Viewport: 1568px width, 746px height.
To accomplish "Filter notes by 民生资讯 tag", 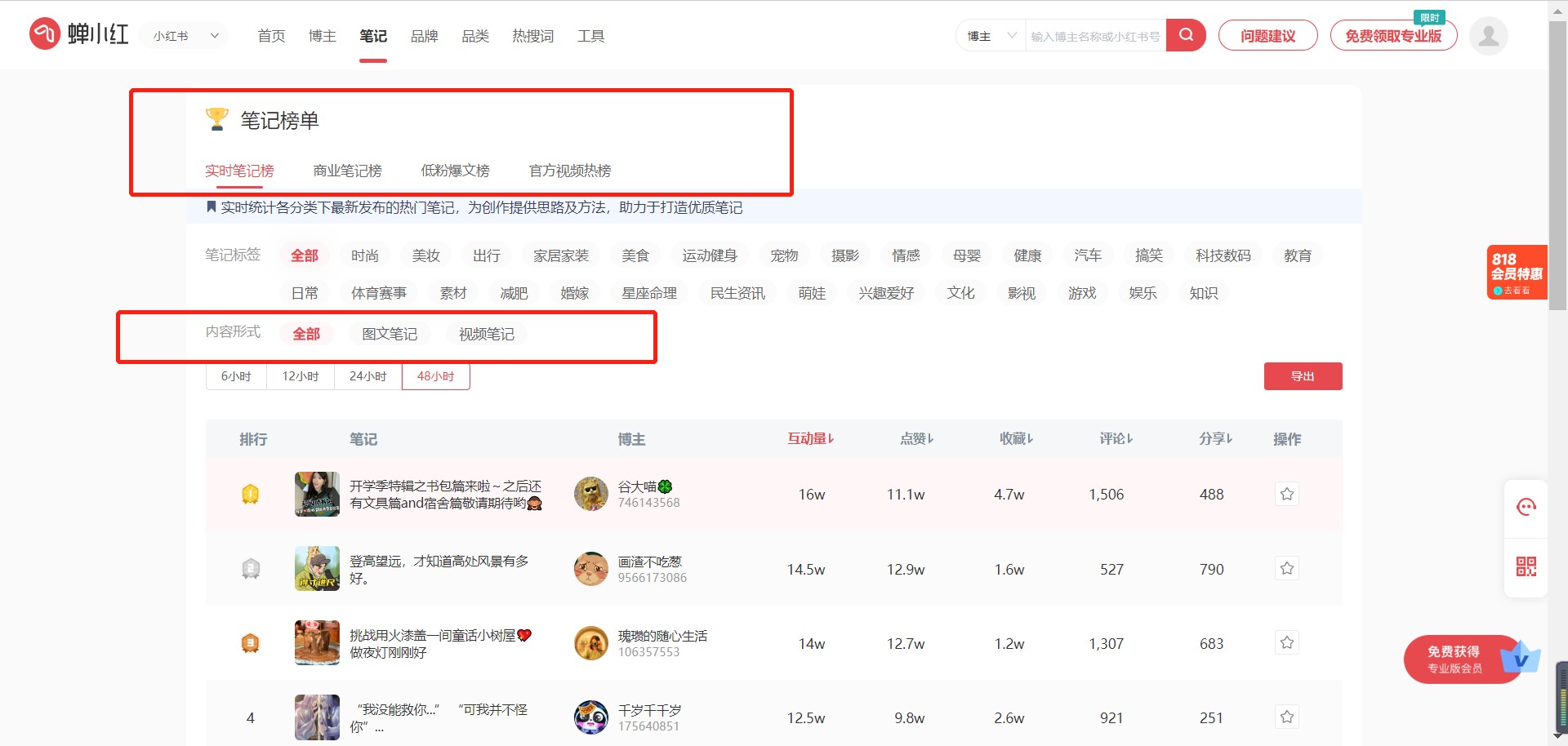I will pos(737,293).
